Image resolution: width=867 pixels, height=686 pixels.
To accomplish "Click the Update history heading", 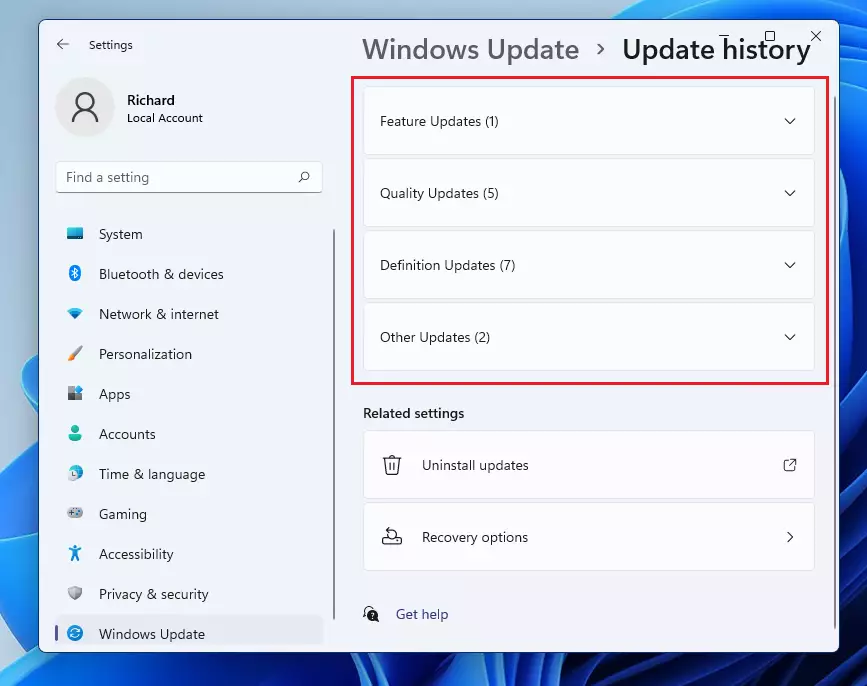I will pyautogui.click(x=717, y=49).
